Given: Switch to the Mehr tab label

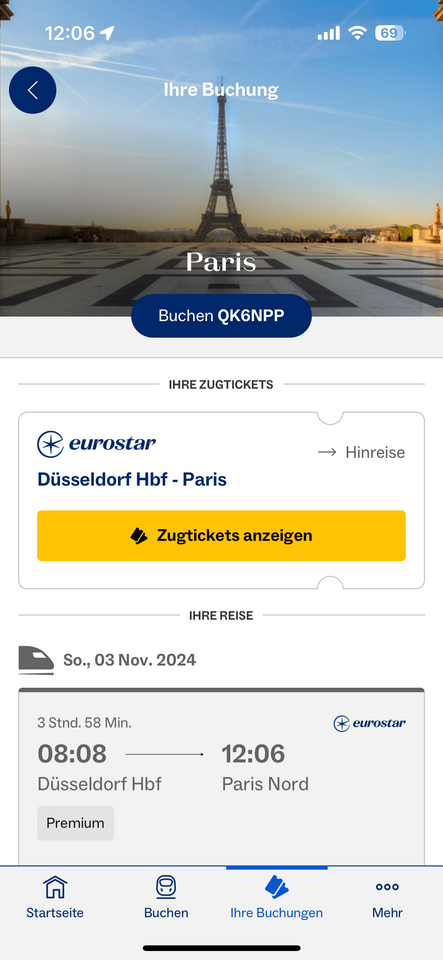Looking at the screenshot, I should 387,913.
